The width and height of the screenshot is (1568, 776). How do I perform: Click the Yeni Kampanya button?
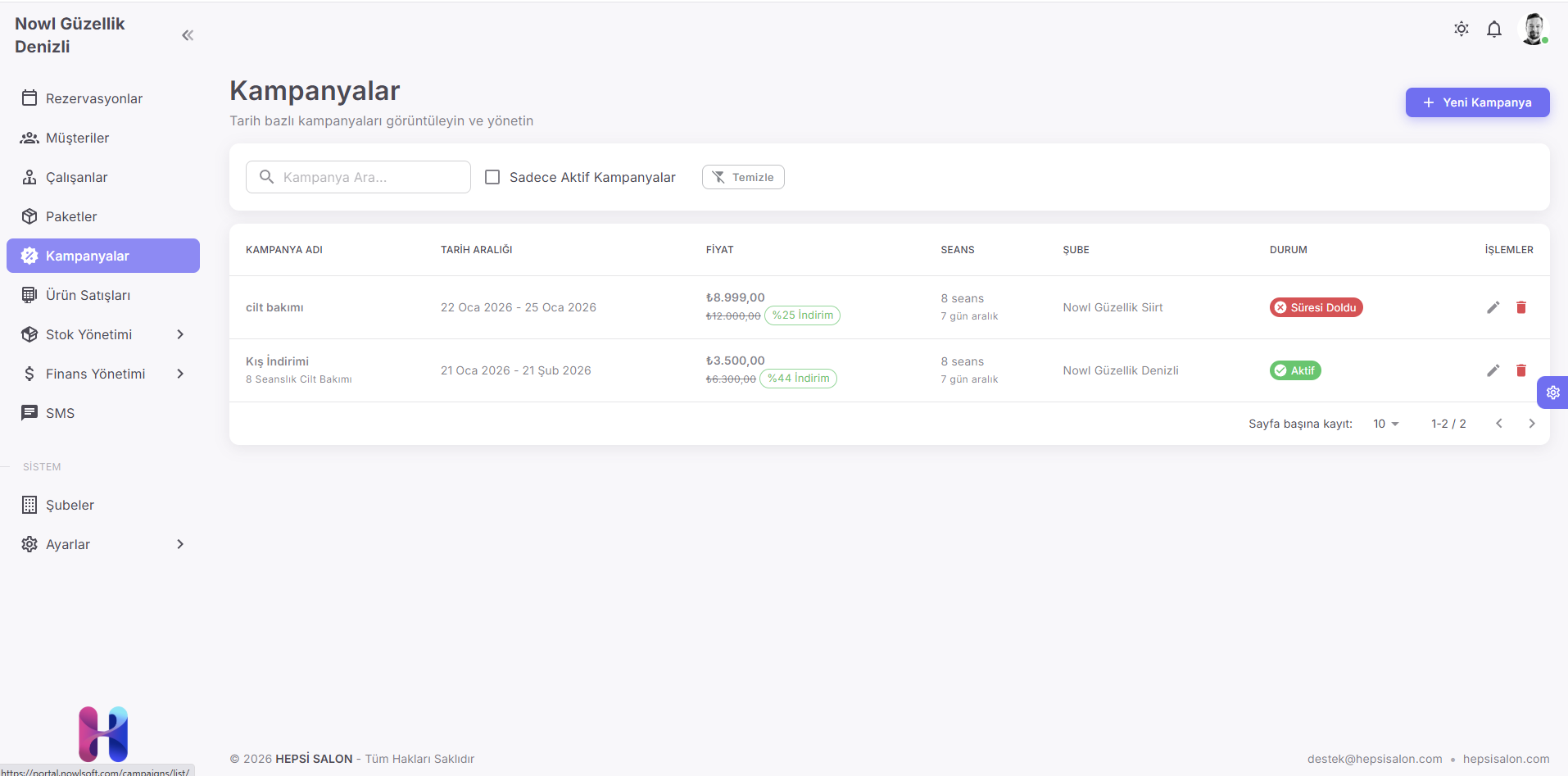(1477, 102)
